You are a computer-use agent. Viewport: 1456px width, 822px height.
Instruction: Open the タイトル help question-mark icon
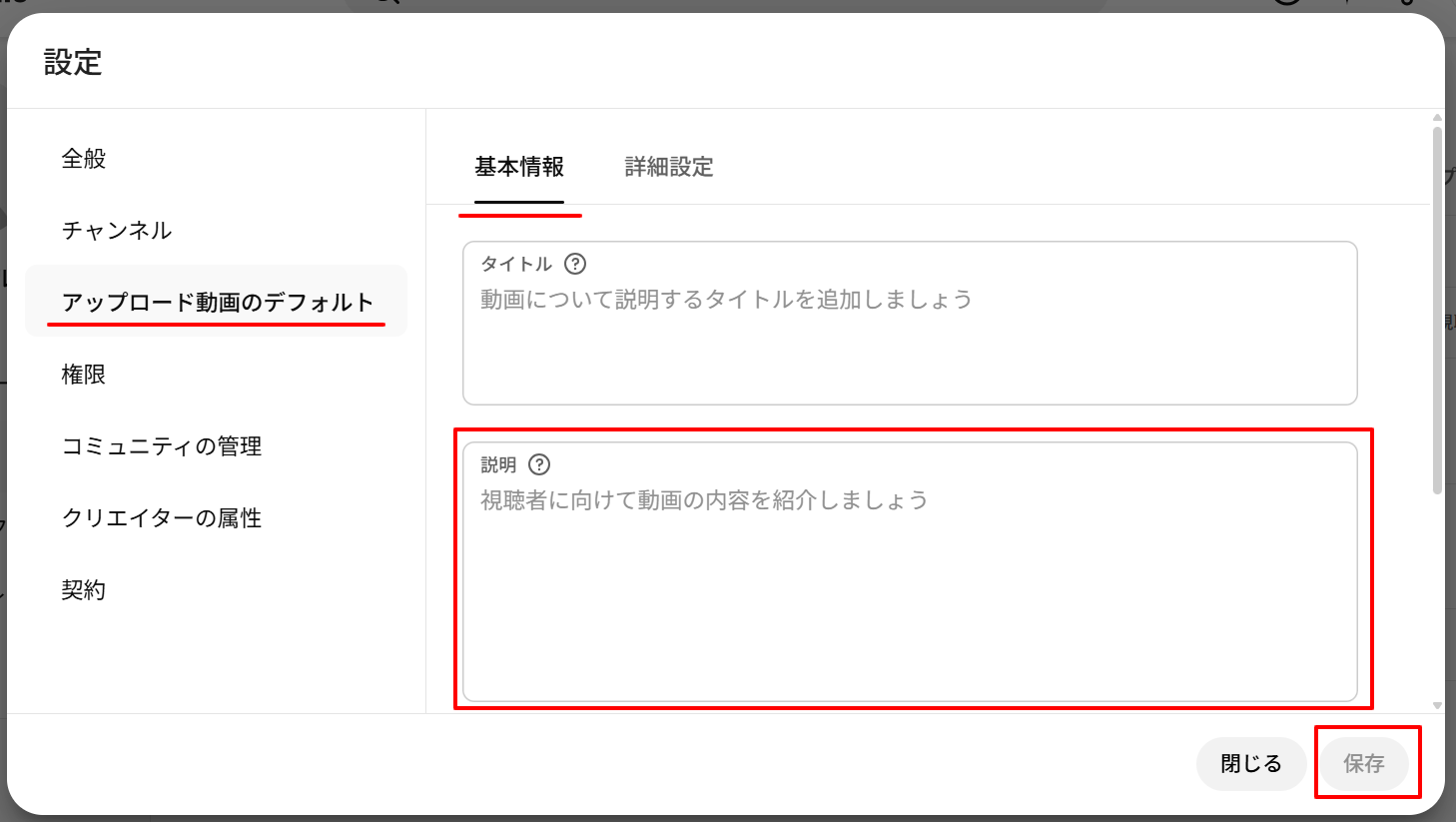coord(575,264)
